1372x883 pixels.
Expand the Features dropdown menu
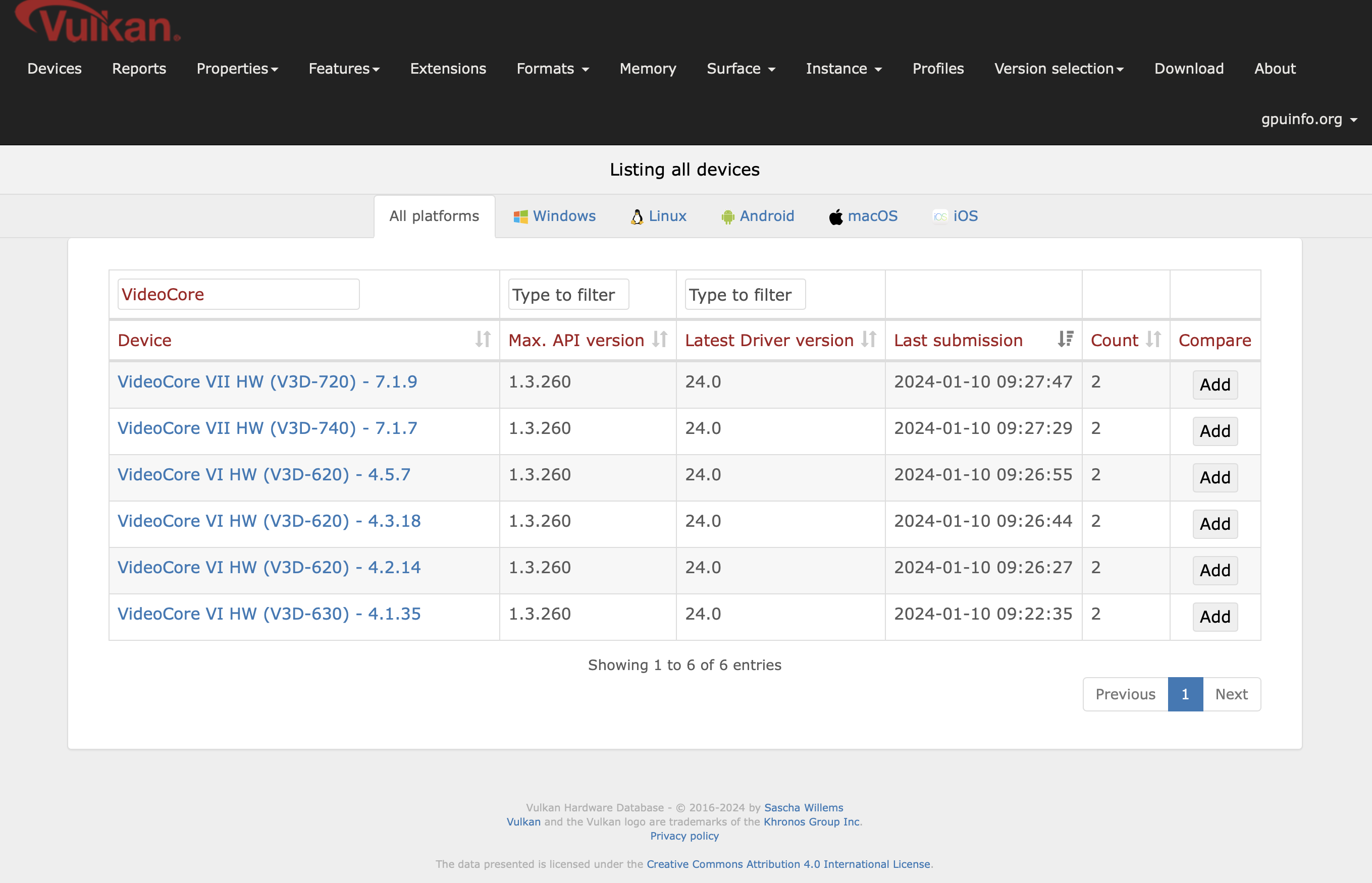[x=344, y=69]
